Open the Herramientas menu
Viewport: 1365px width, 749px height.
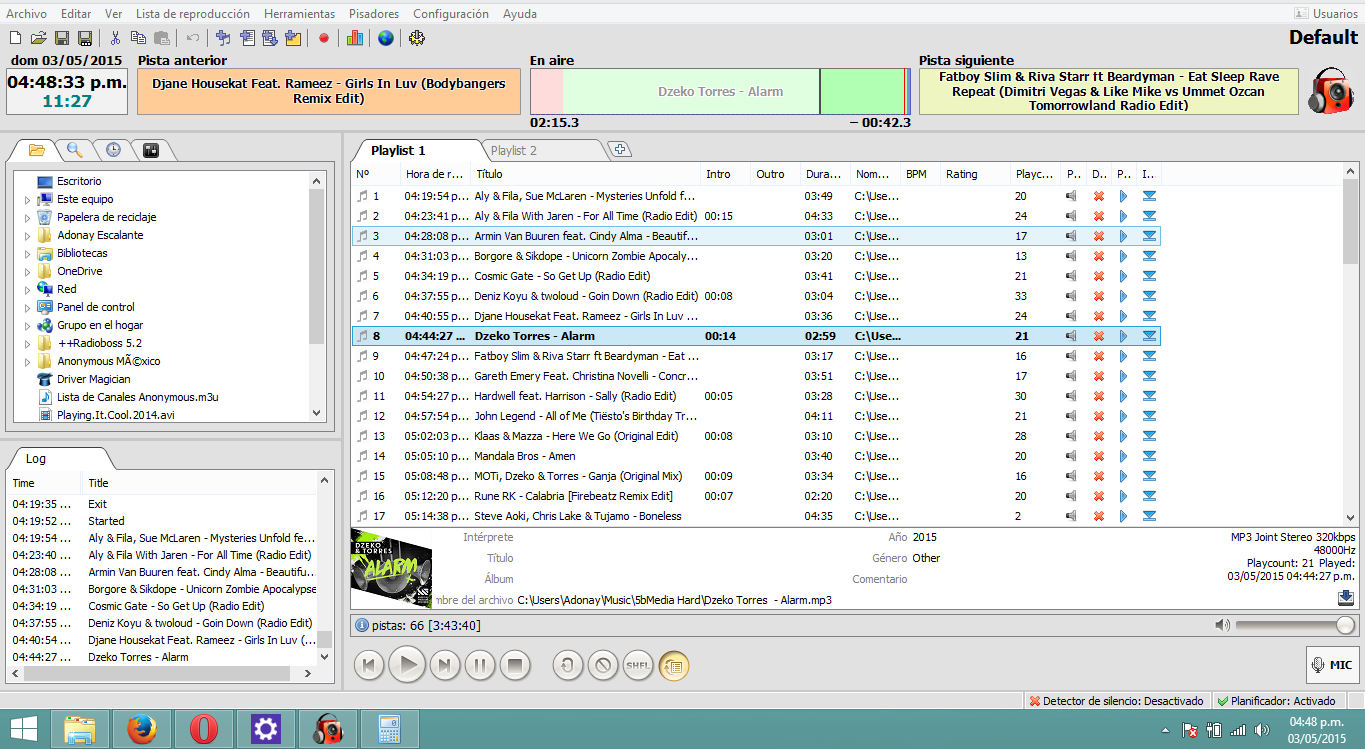pos(300,14)
